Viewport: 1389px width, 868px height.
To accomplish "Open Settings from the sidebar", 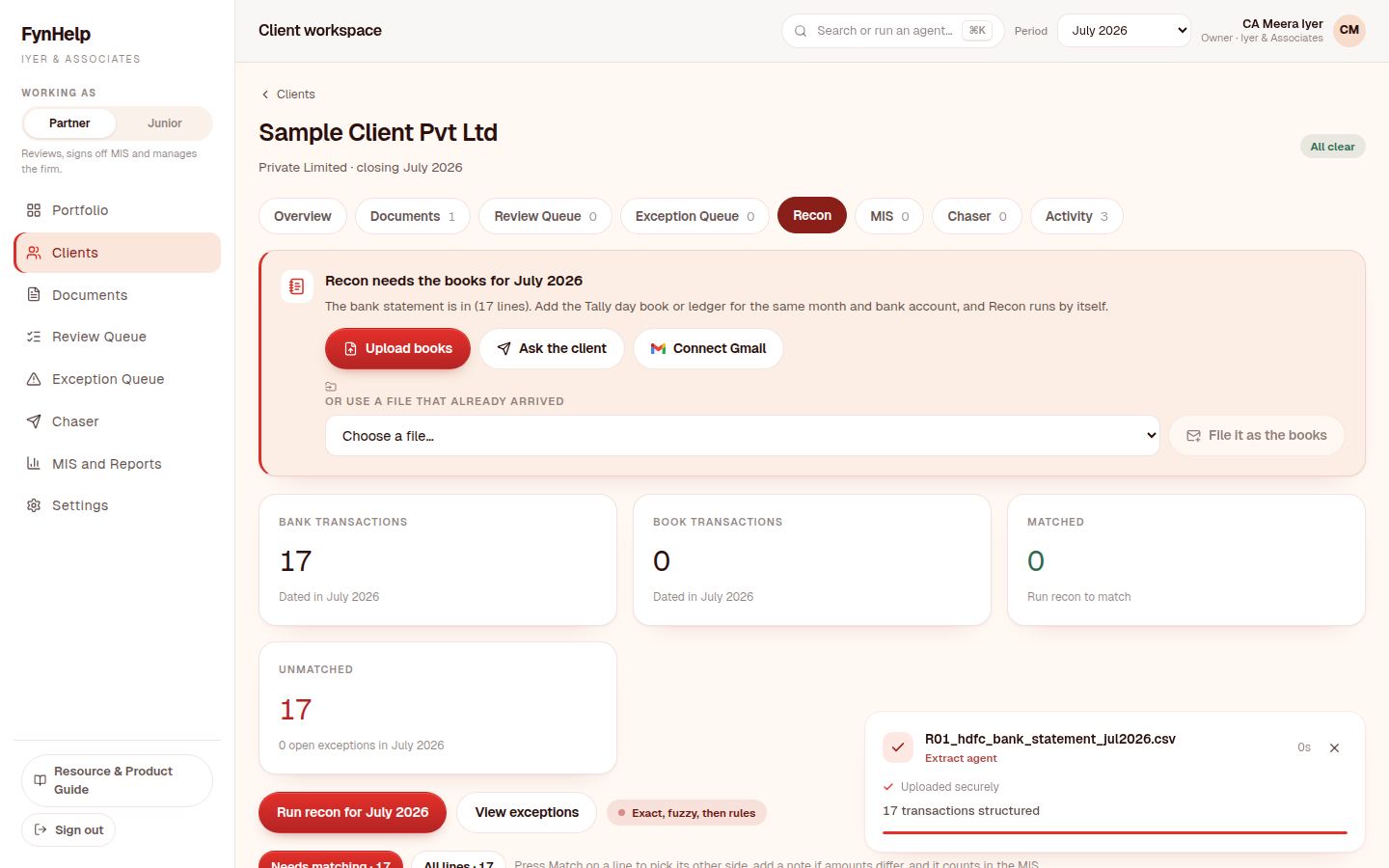I will click(117, 505).
